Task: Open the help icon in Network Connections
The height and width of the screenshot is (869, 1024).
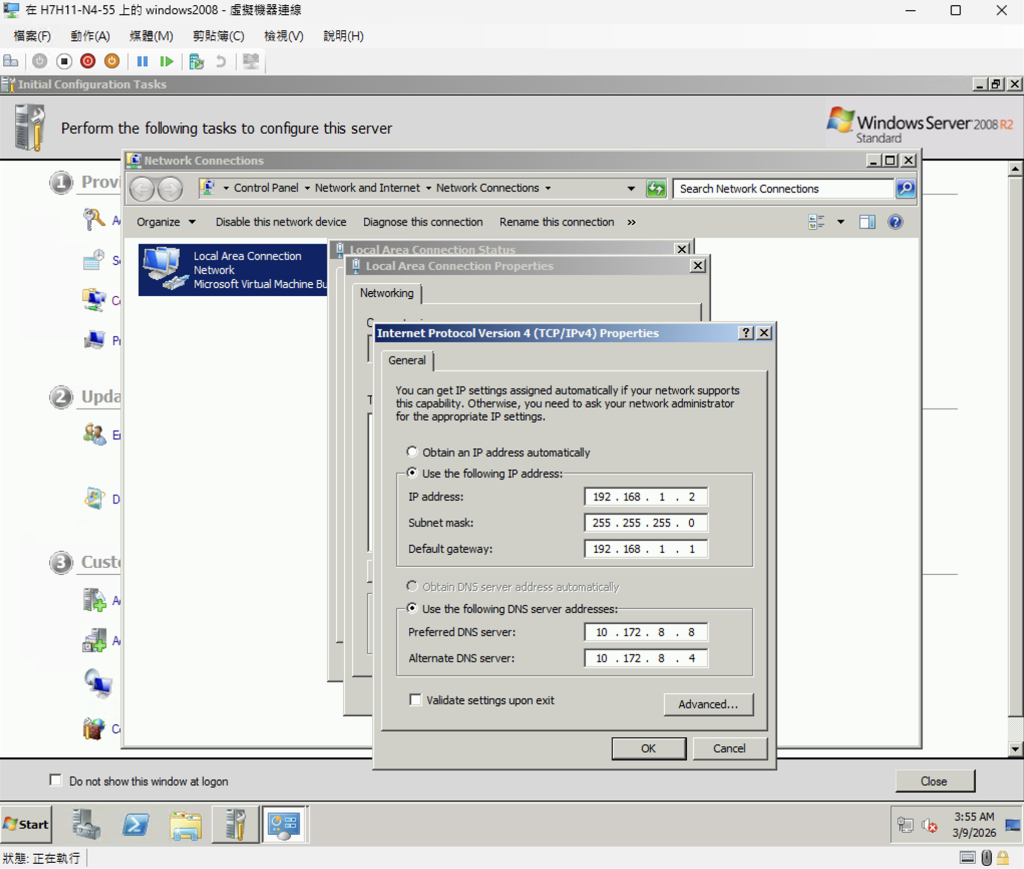Action: [x=895, y=222]
